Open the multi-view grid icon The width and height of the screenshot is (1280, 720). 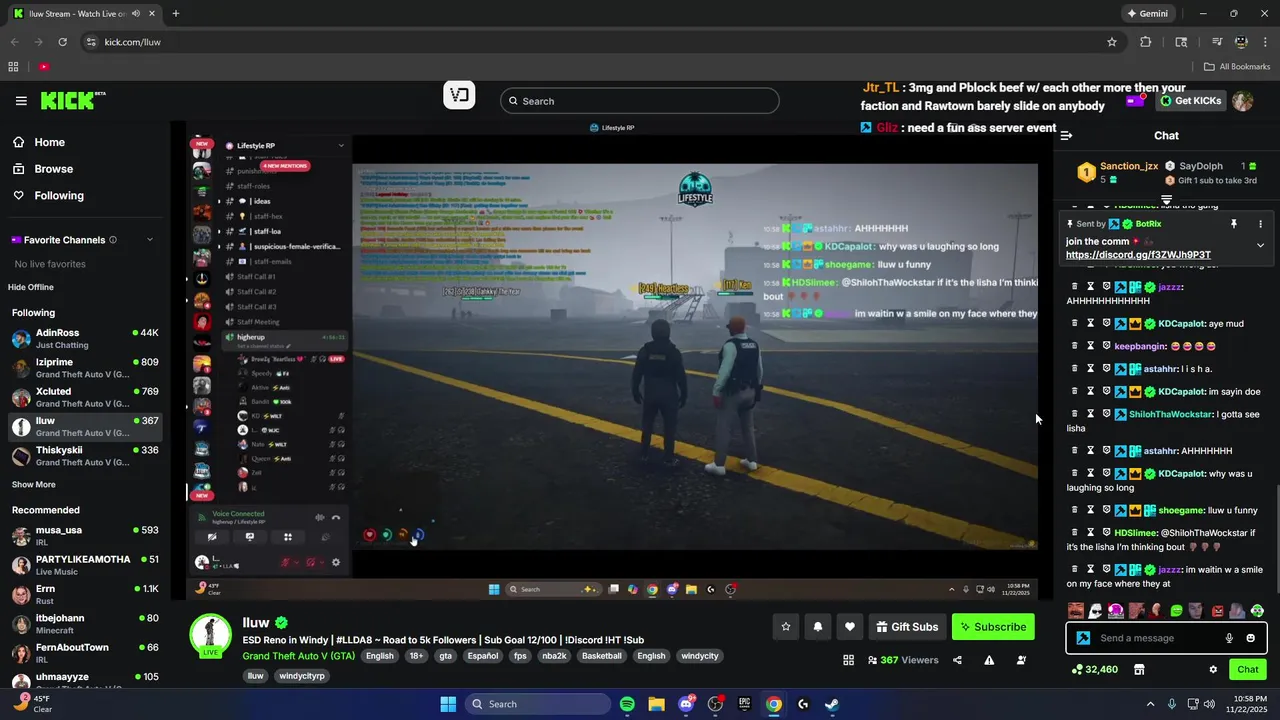click(x=848, y=660)
